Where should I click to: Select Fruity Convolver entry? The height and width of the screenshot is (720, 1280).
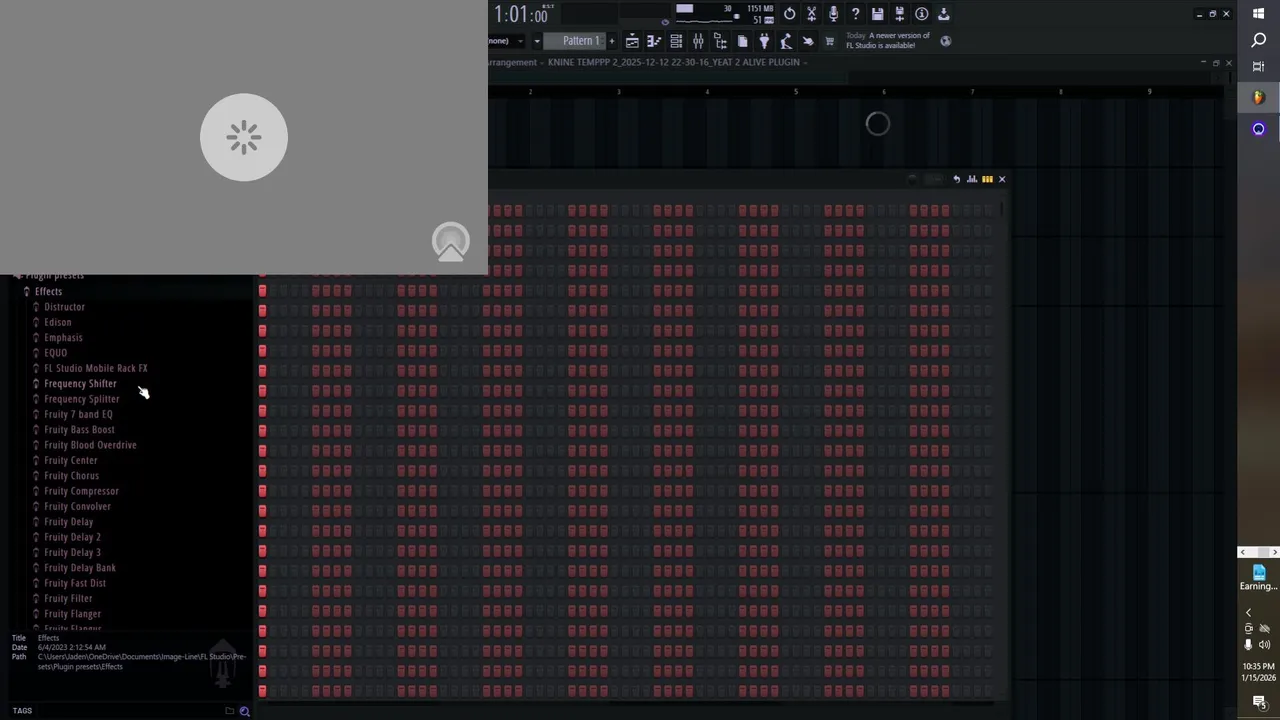pos(77,507)
